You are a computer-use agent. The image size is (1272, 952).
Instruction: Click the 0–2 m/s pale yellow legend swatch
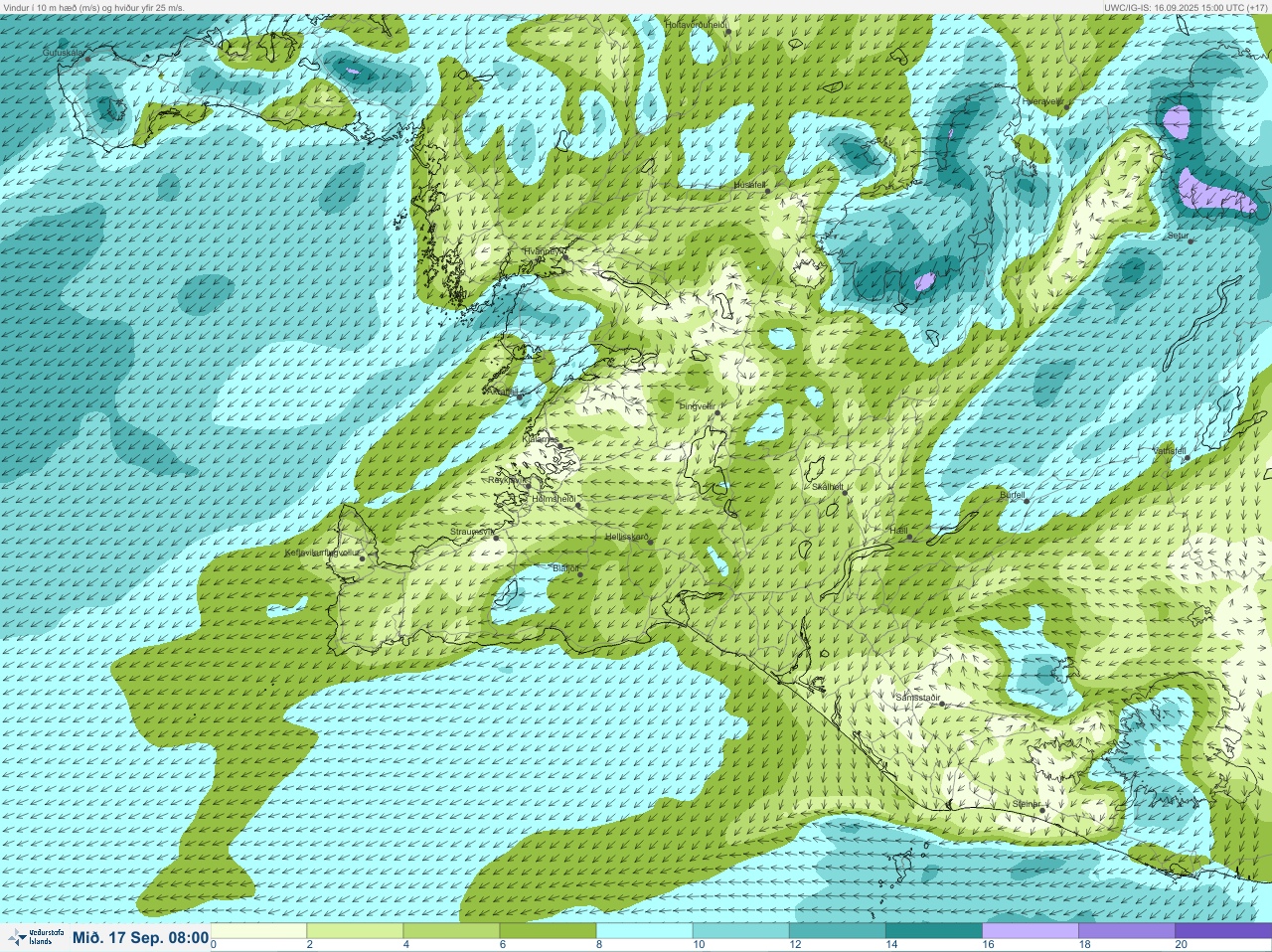coord(258,931)
